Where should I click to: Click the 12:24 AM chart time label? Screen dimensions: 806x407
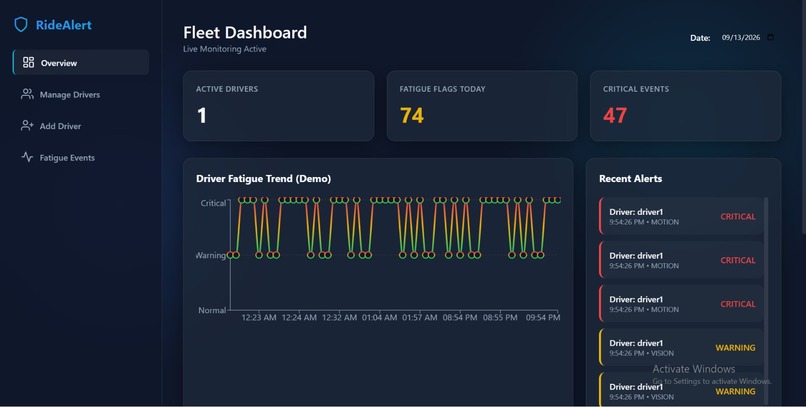pos(299,318)
